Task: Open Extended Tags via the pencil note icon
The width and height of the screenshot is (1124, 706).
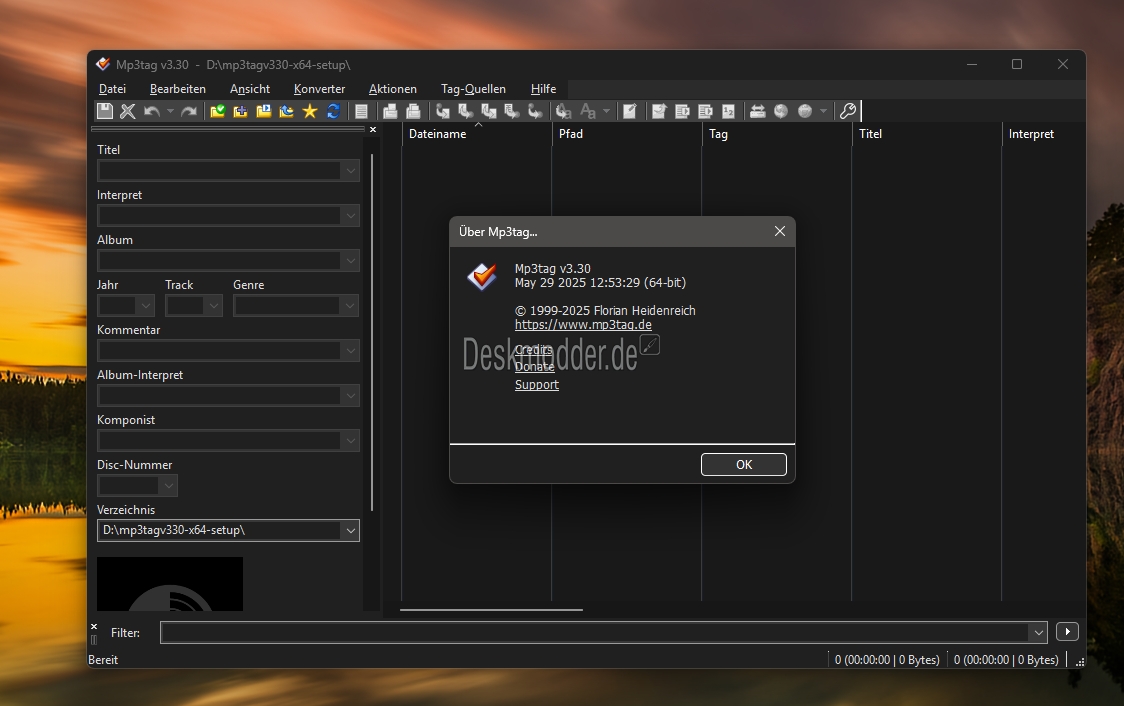Action: coord(629,111)
